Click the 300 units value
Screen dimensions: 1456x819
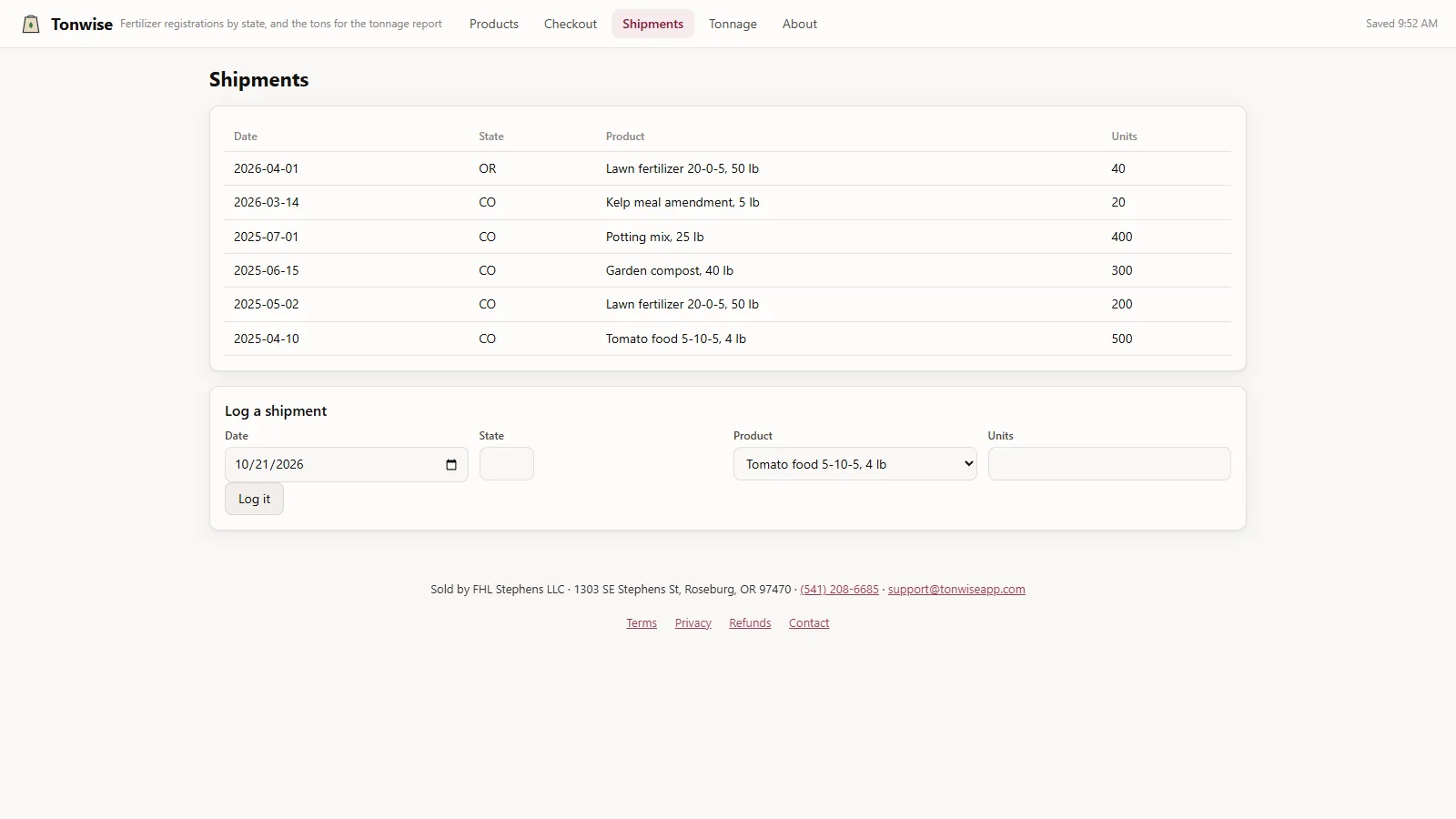click(x=1122, y=270)
